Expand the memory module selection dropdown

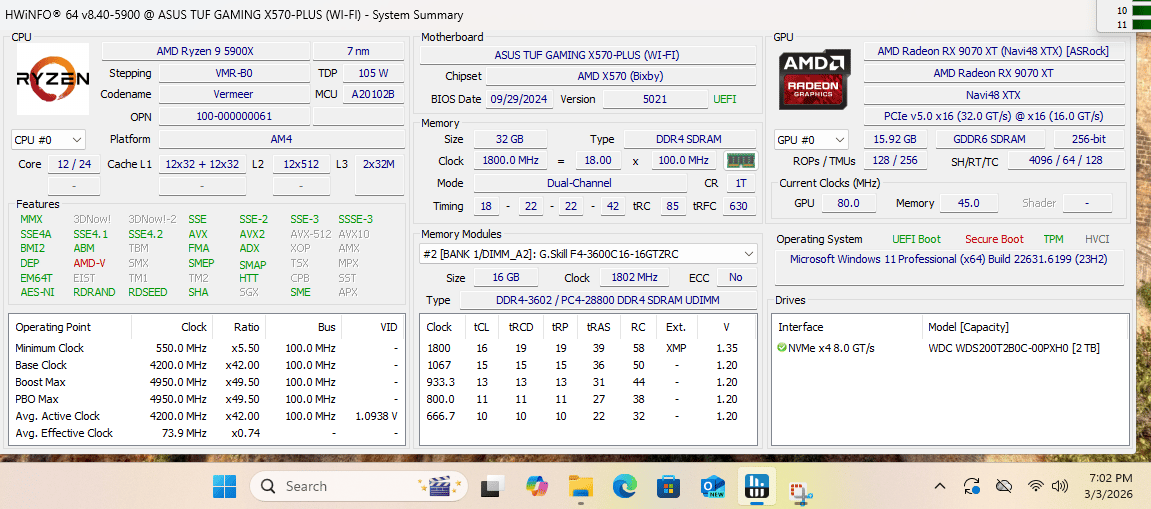(587, 254)
